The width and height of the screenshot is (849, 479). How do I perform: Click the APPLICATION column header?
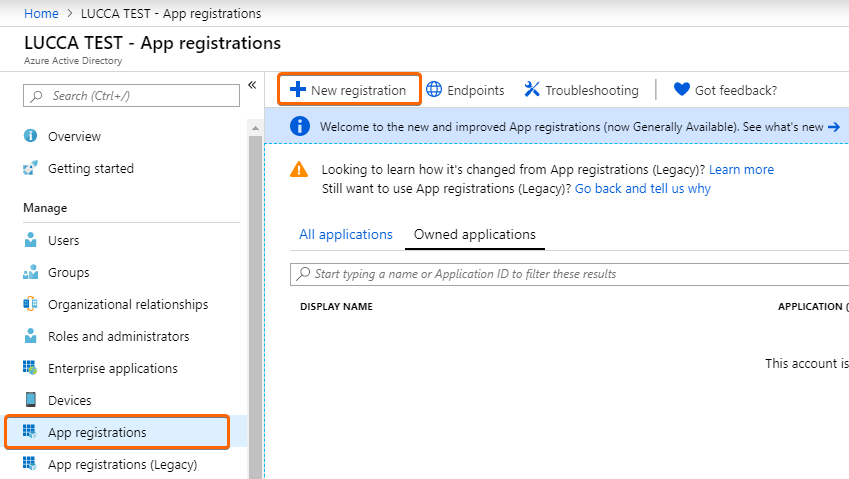pyautogui.click(x=813, y=306)
